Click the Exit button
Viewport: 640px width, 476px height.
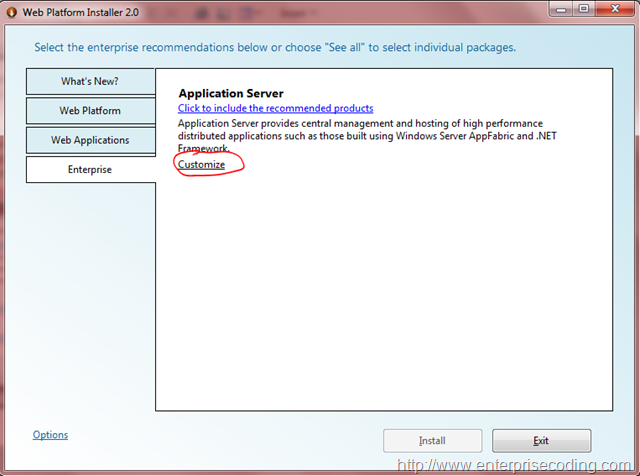pos(542,440)
